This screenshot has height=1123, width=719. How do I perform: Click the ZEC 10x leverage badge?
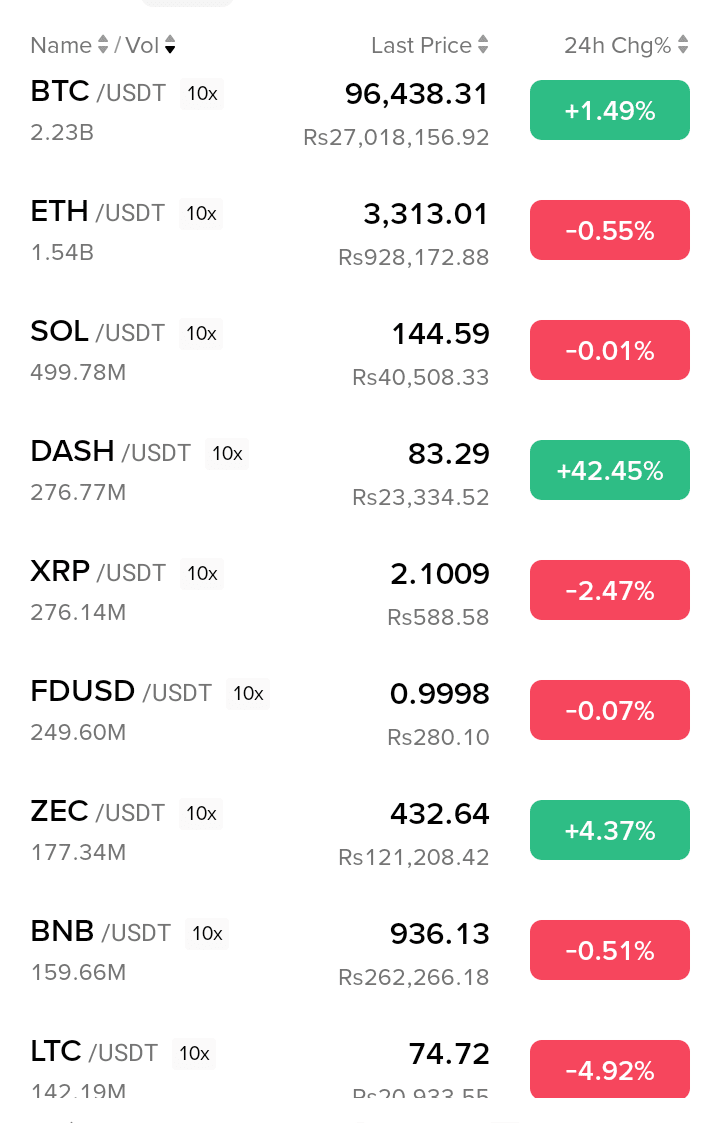(201, 813)
